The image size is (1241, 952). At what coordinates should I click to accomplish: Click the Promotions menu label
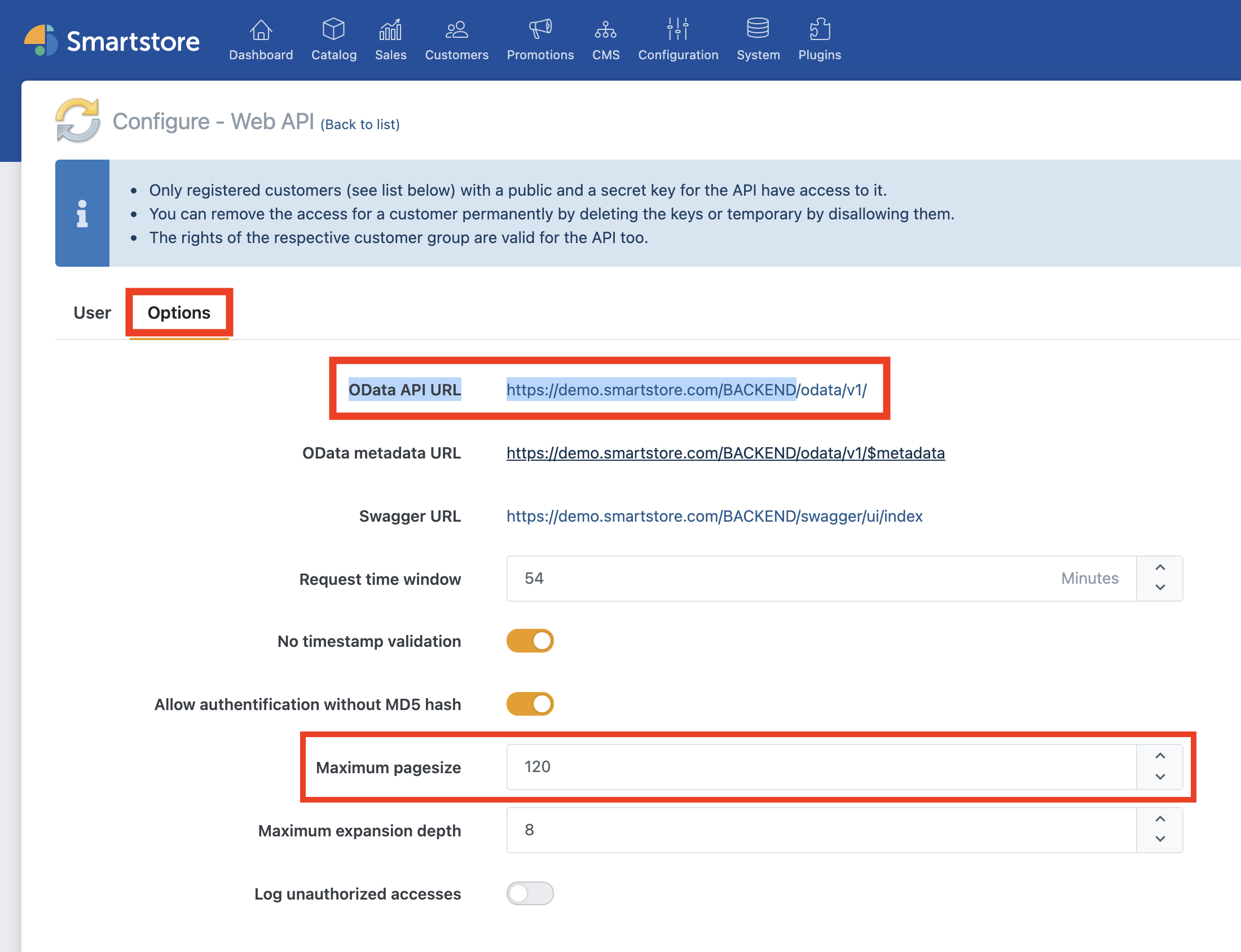click(x=540, y=55)
